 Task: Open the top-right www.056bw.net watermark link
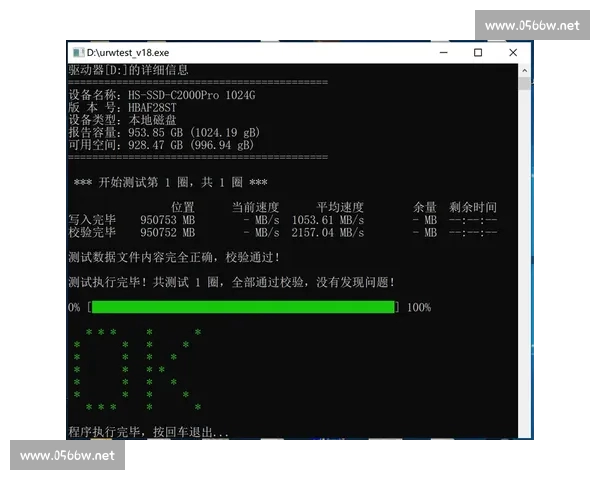[x=531, y=25]
